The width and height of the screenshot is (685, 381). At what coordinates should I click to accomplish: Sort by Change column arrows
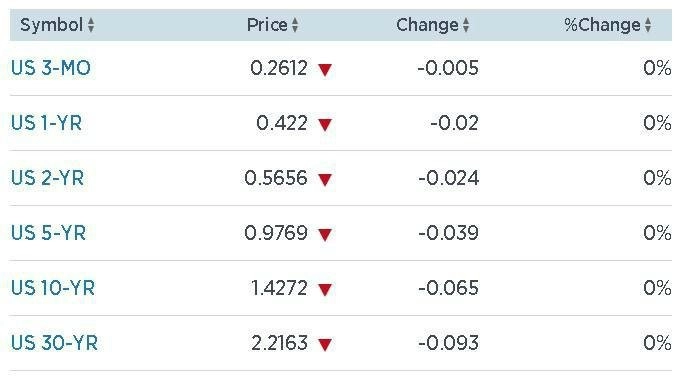click(x=466, y=25)
